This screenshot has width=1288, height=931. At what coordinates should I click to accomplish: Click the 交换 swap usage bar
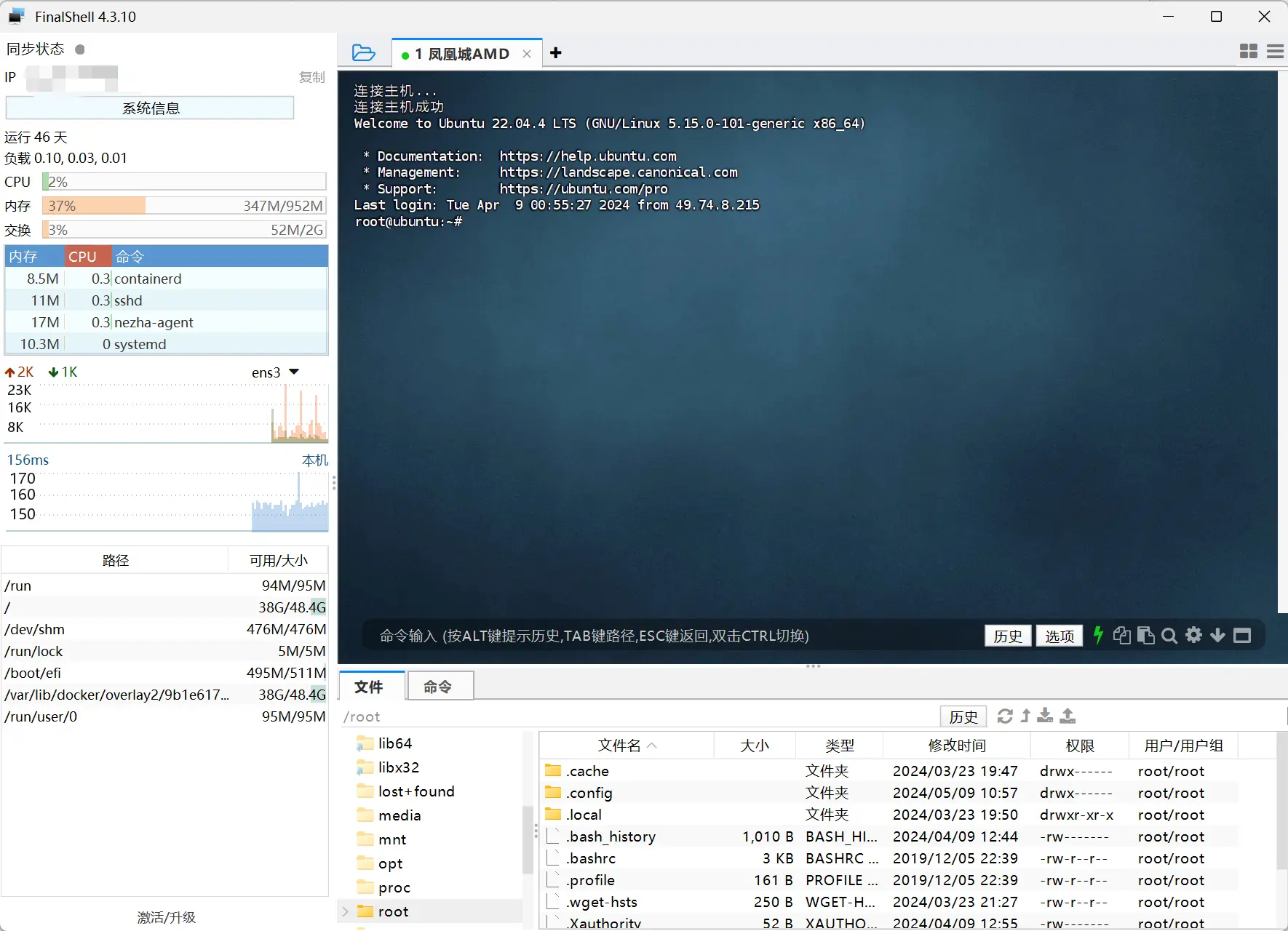coord(184,230)
